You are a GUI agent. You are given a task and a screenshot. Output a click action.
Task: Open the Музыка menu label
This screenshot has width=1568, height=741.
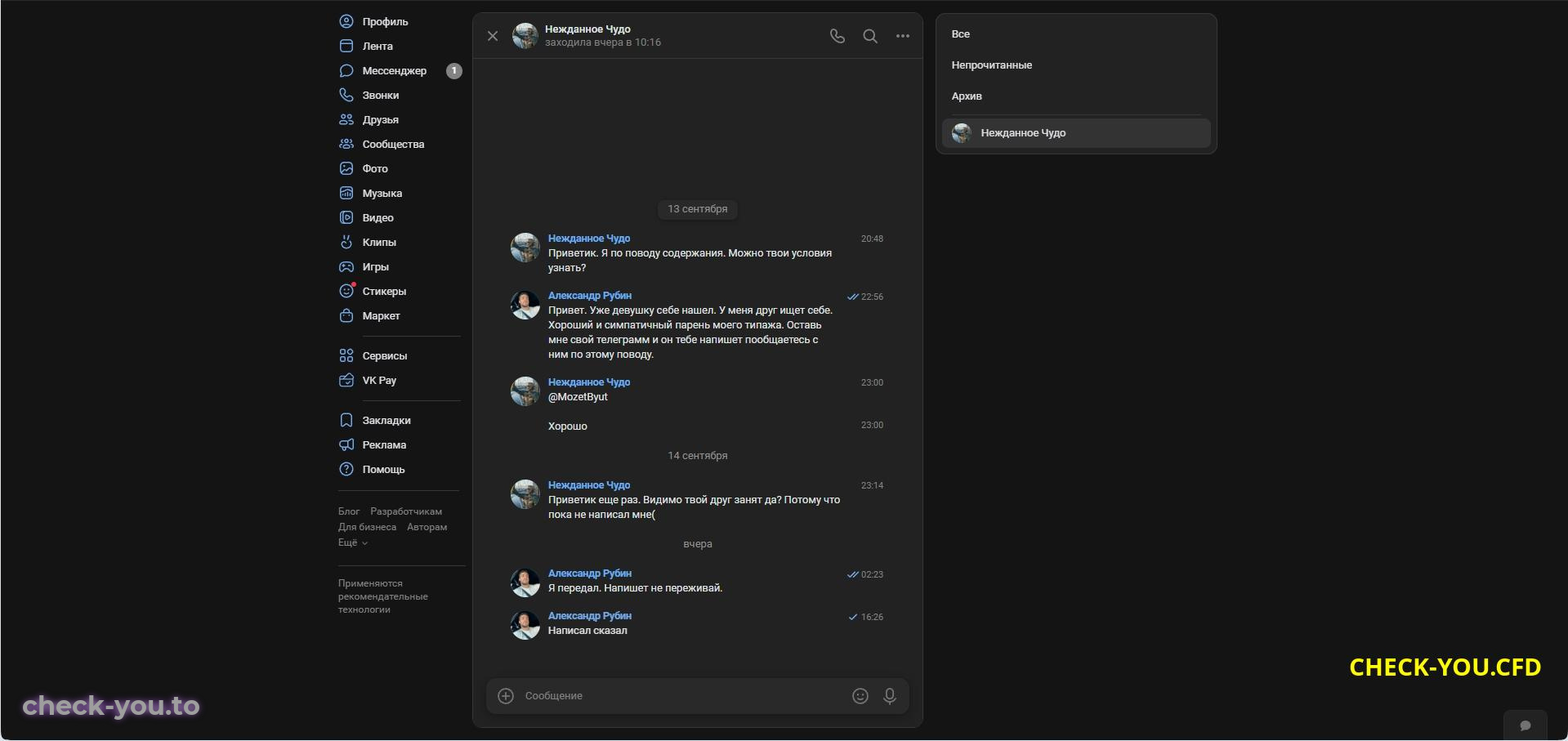click(382, 194)
